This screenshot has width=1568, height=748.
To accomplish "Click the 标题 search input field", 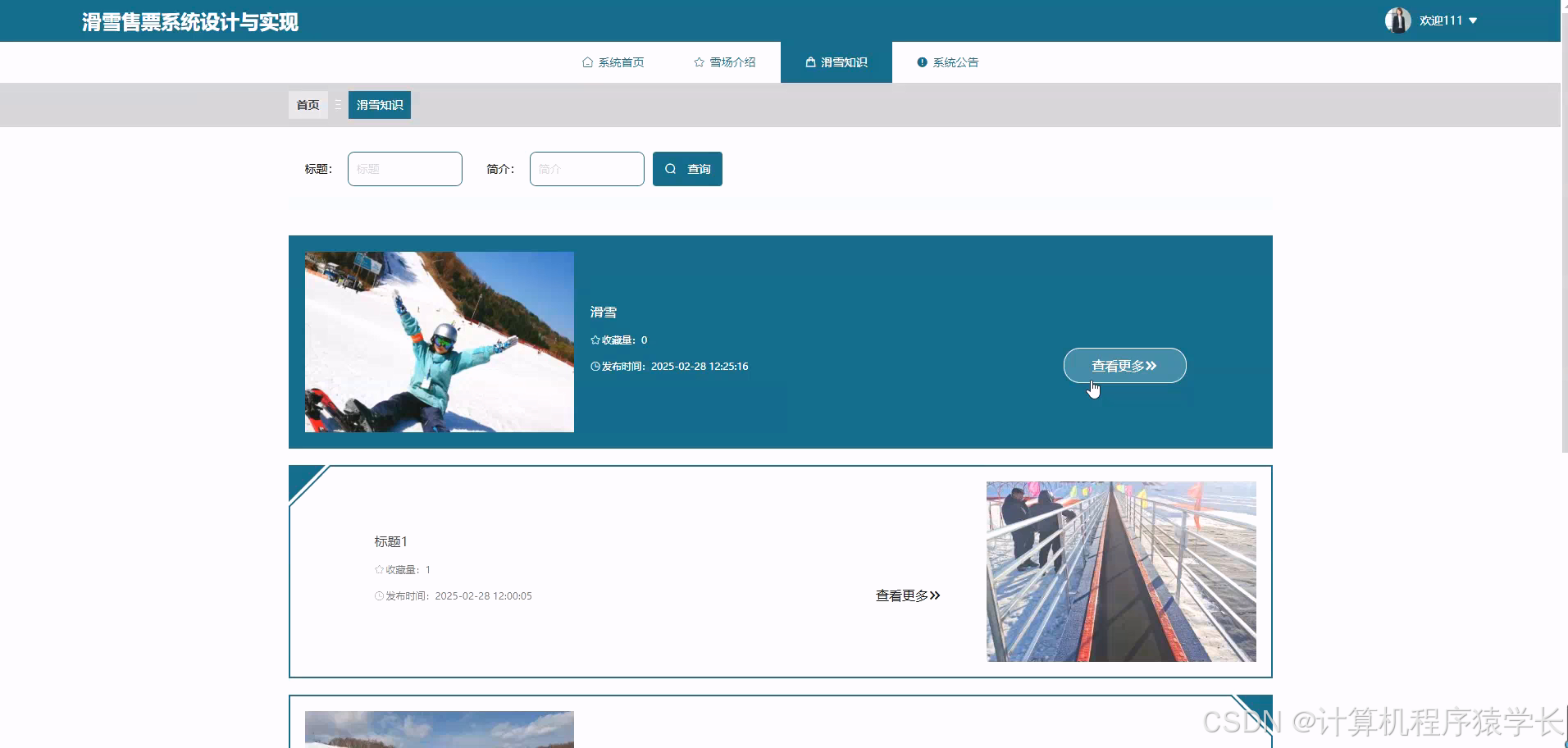I will [405, 168].
